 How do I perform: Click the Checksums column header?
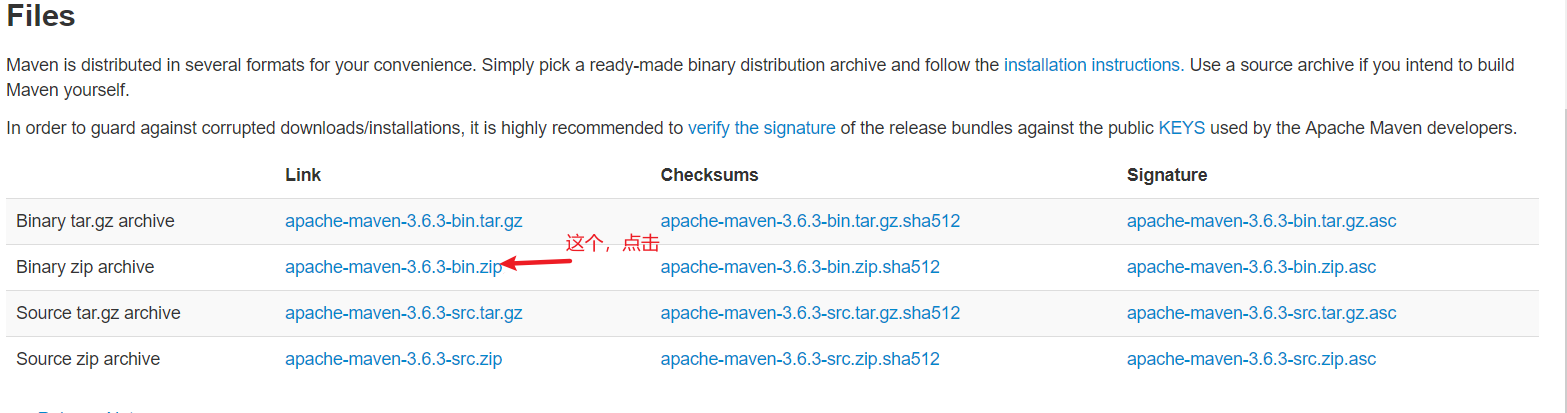coord(709,175)
